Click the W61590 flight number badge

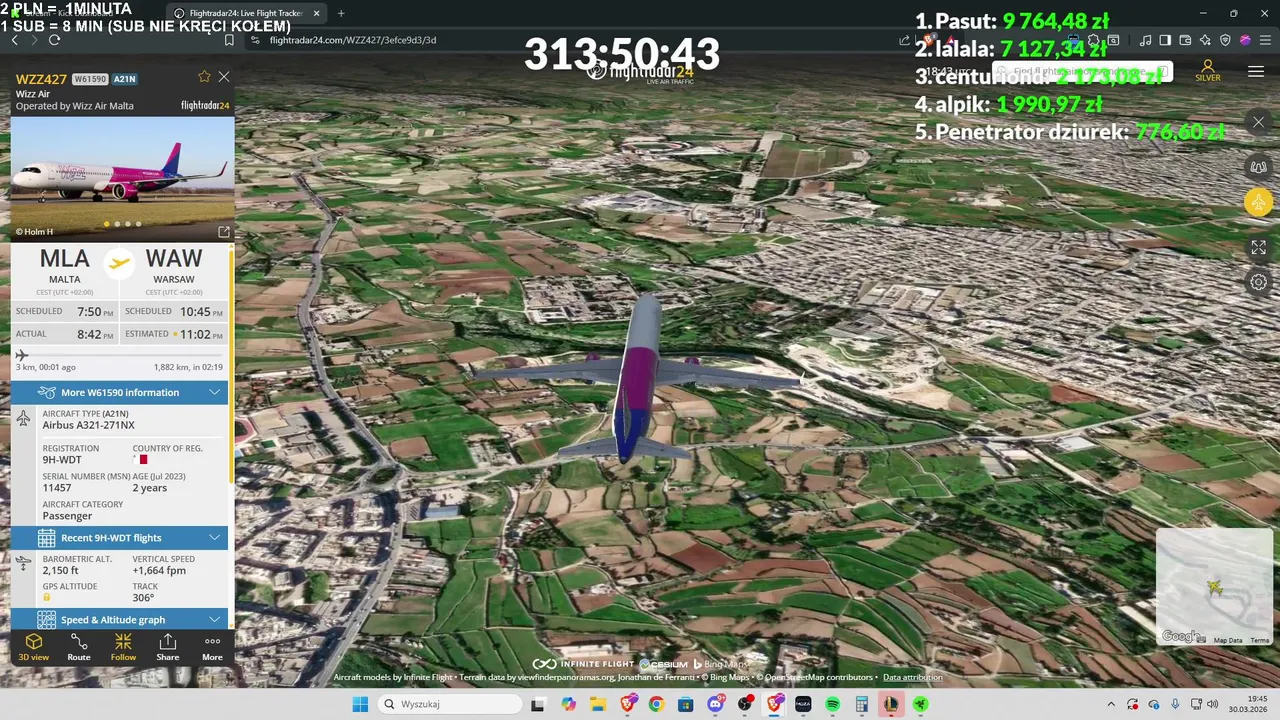(x=89, y=79)
